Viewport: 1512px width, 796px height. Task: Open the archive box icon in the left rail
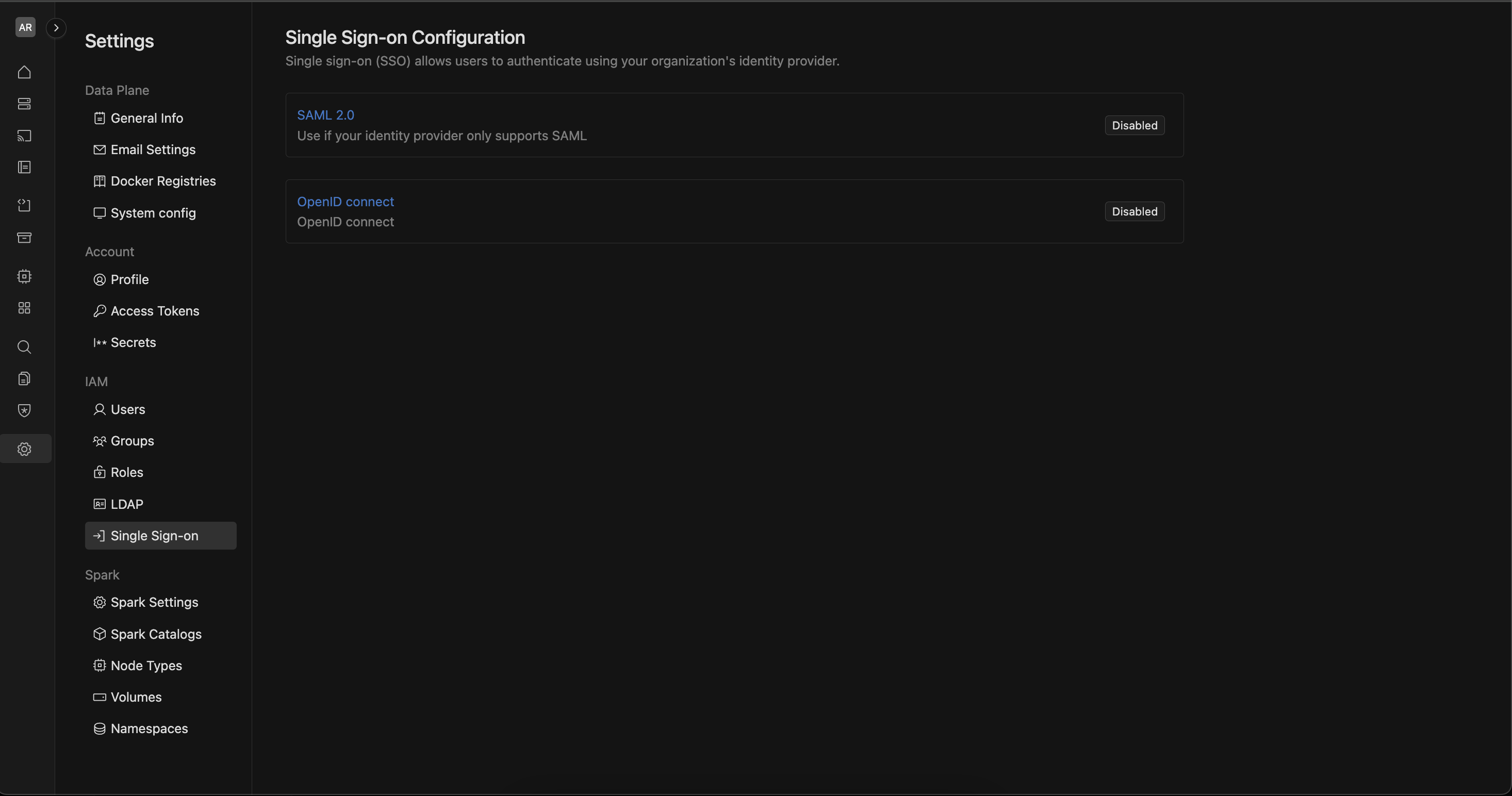tap(24, 238)
